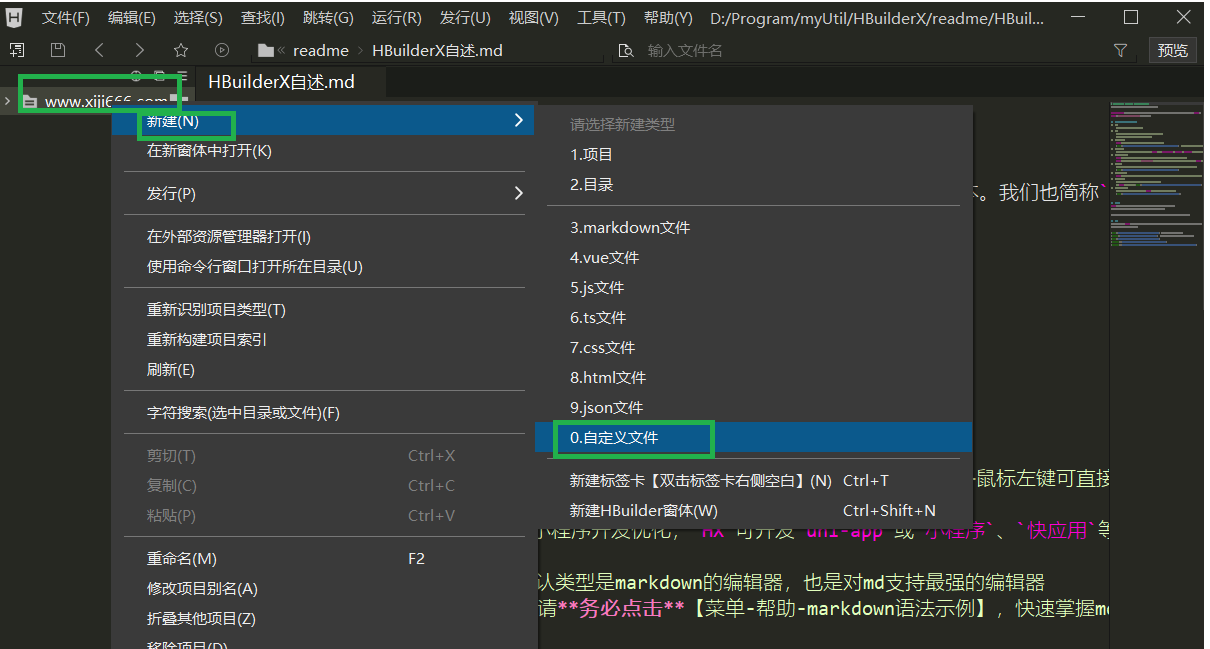
Task: Choose 新建HBuilder窗体(W) entry
Action: coord(753,511)
